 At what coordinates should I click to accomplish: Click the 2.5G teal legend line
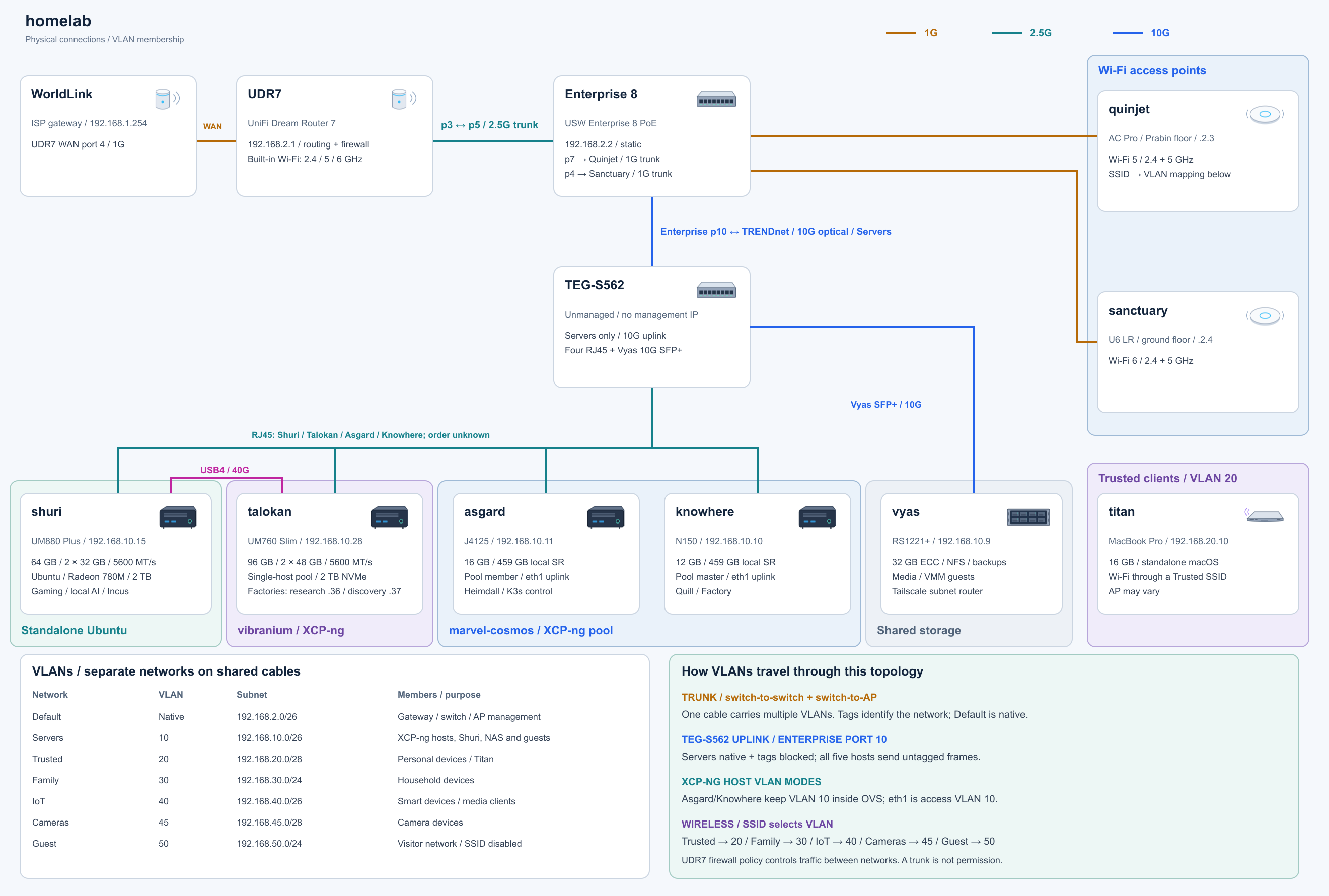1006,33
